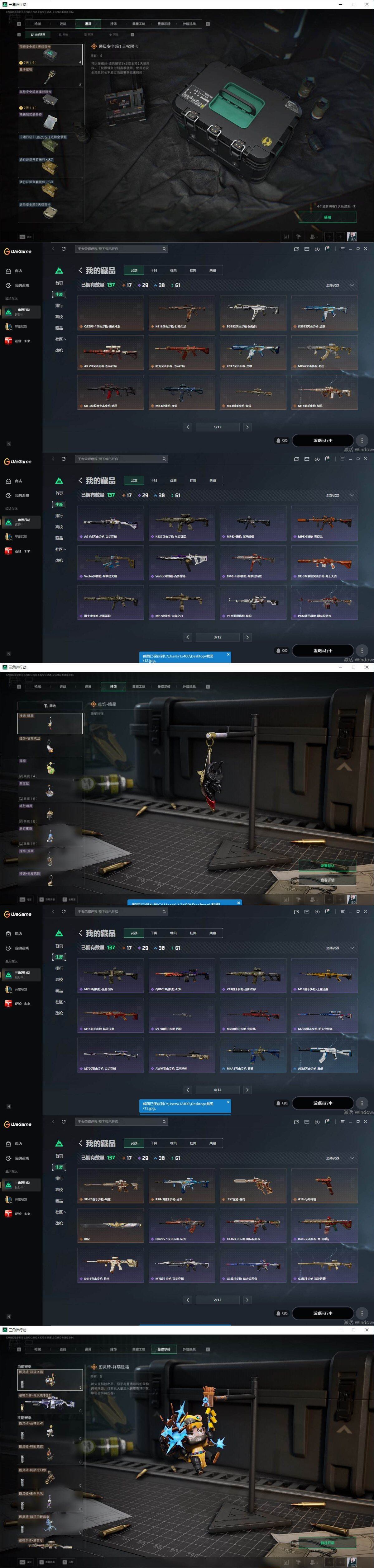This screenshot has width=374, height=1568.
Task: Expand the 社区 entry in the page 4/12 window
Action: click(x=60, y=1002)
